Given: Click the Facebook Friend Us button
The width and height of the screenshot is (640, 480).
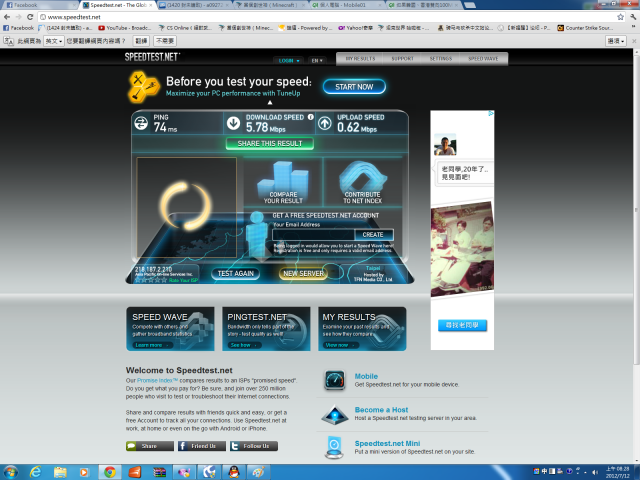Looking at the screenshot, I should pyautogui.click(x=202, y=446).
